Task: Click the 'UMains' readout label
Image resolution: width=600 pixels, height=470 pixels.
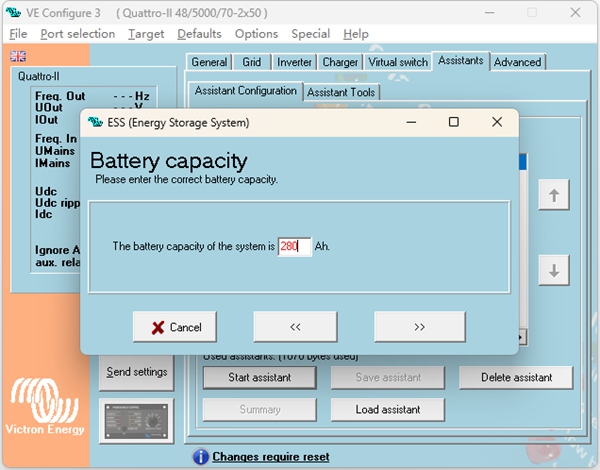Action: point(55,151)
